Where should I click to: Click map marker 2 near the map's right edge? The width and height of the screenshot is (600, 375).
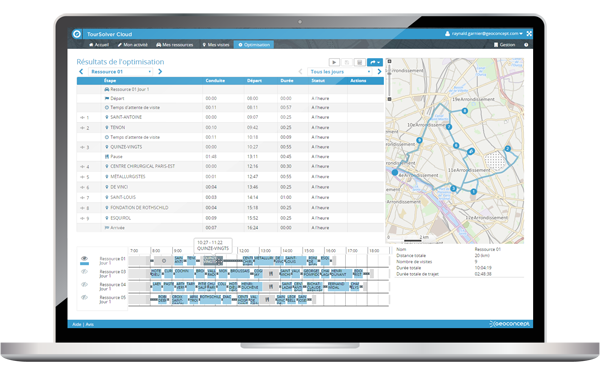pos(508,148)
